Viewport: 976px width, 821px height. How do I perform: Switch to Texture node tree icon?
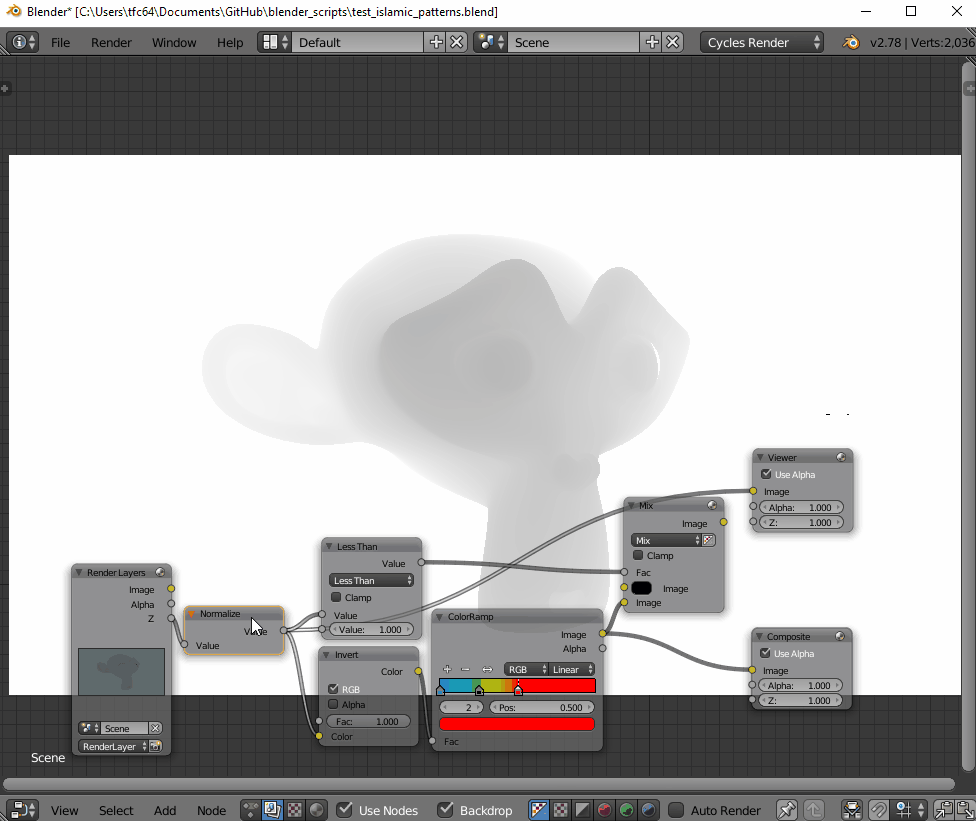coord(293,810)
